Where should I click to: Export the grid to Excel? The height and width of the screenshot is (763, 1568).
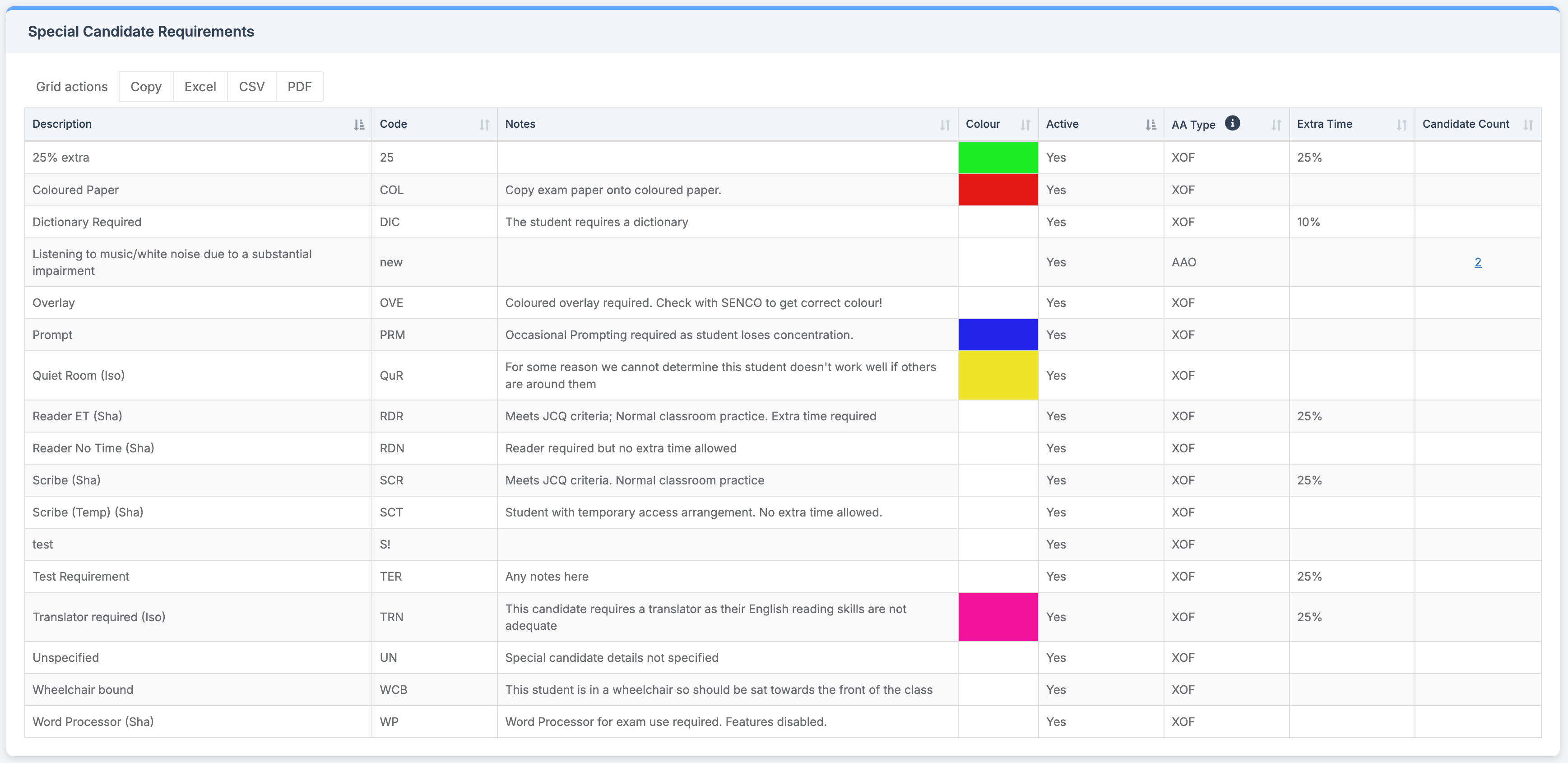point(199,87)
